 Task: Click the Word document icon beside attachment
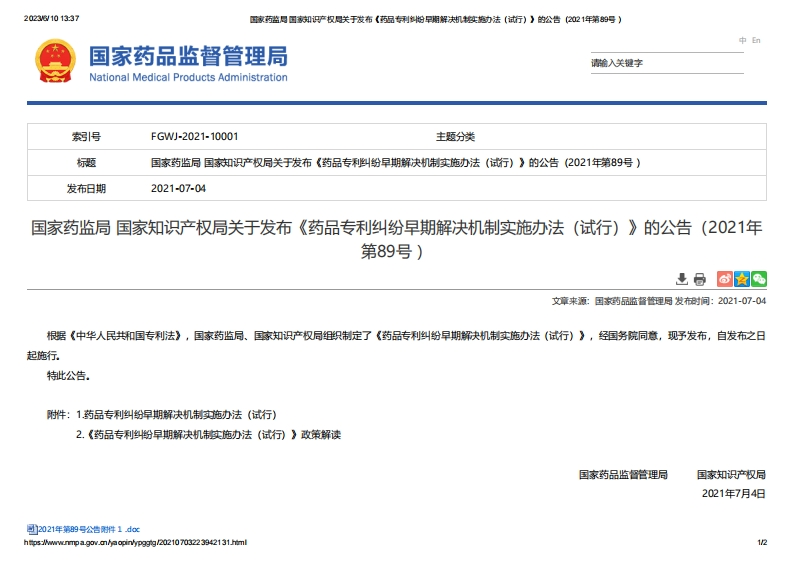pyautogui.click(x=32, y=528)
